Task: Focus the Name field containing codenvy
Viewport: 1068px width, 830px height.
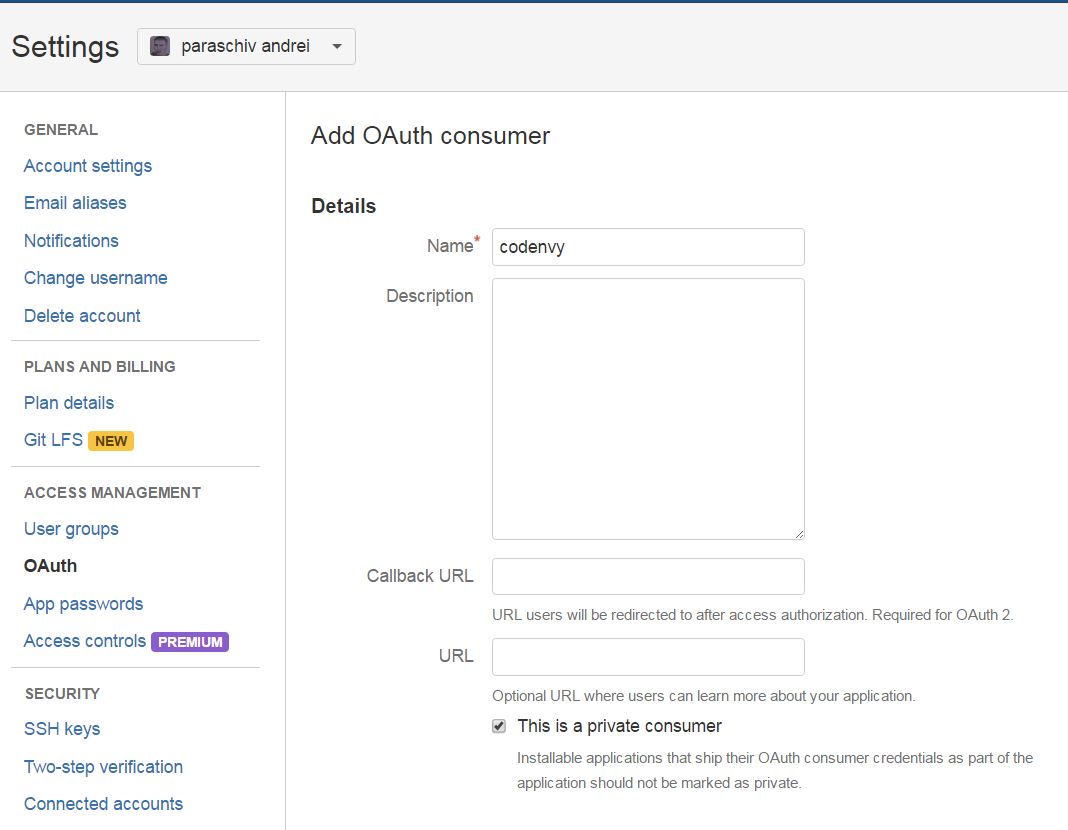Action: pyautogui.click(x=648, y=247)
